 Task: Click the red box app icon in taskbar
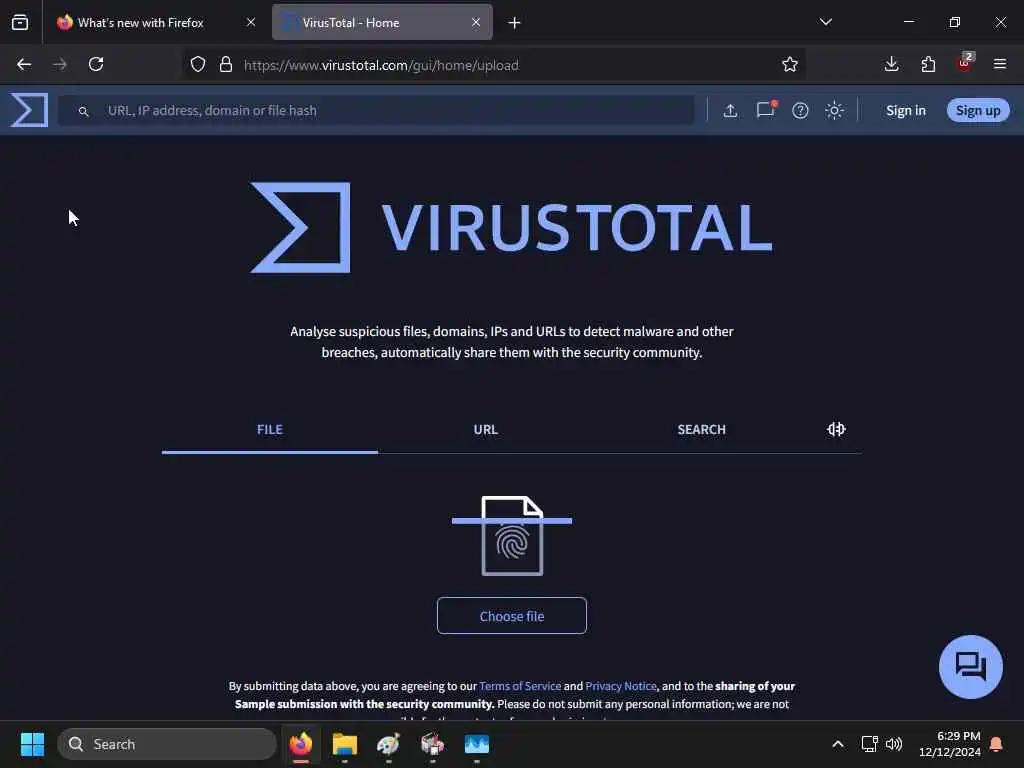432,744
